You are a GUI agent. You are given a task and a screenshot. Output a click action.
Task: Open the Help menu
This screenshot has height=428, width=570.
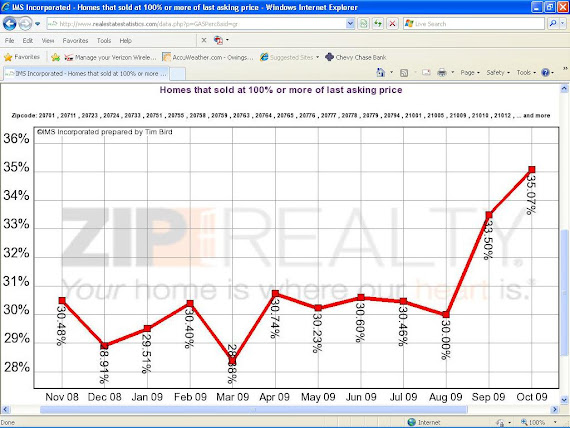[x=125, y=41]
